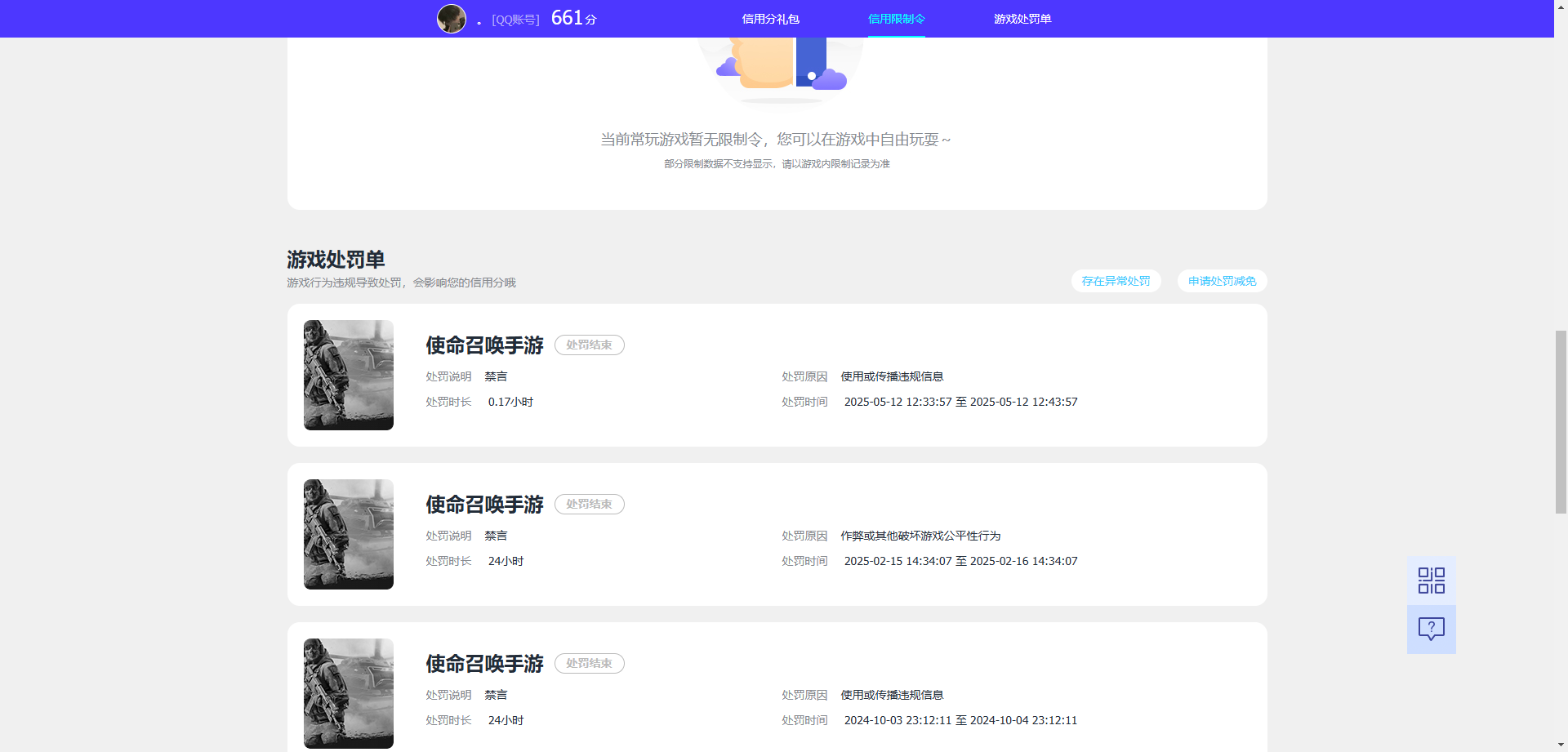Click the page vertical scrollbar thumb
The width and height of the screenshot is (1568, 752).
point(1561,421)
